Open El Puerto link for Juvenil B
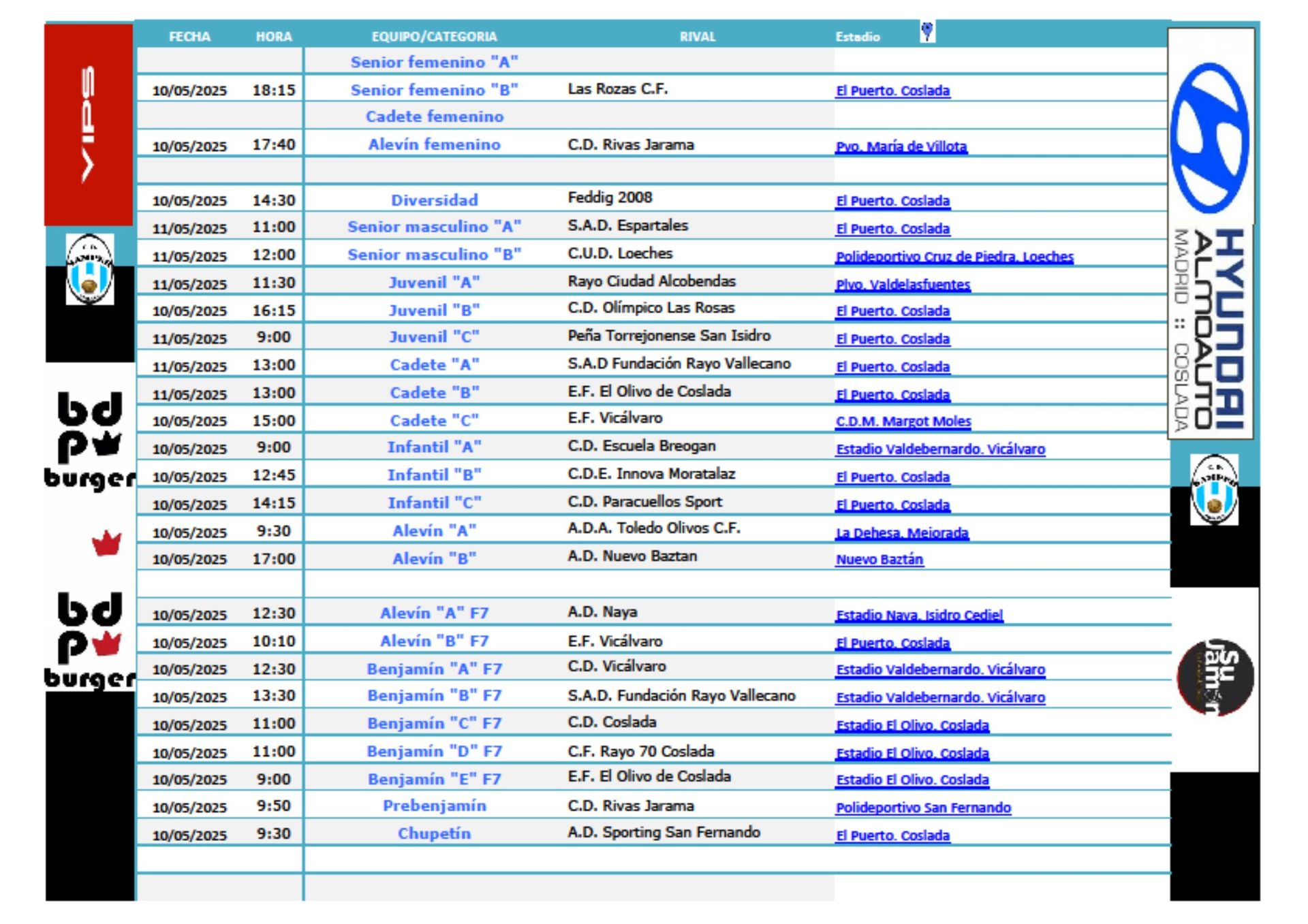The image size is (1308, 924). (x=892, y=311)
